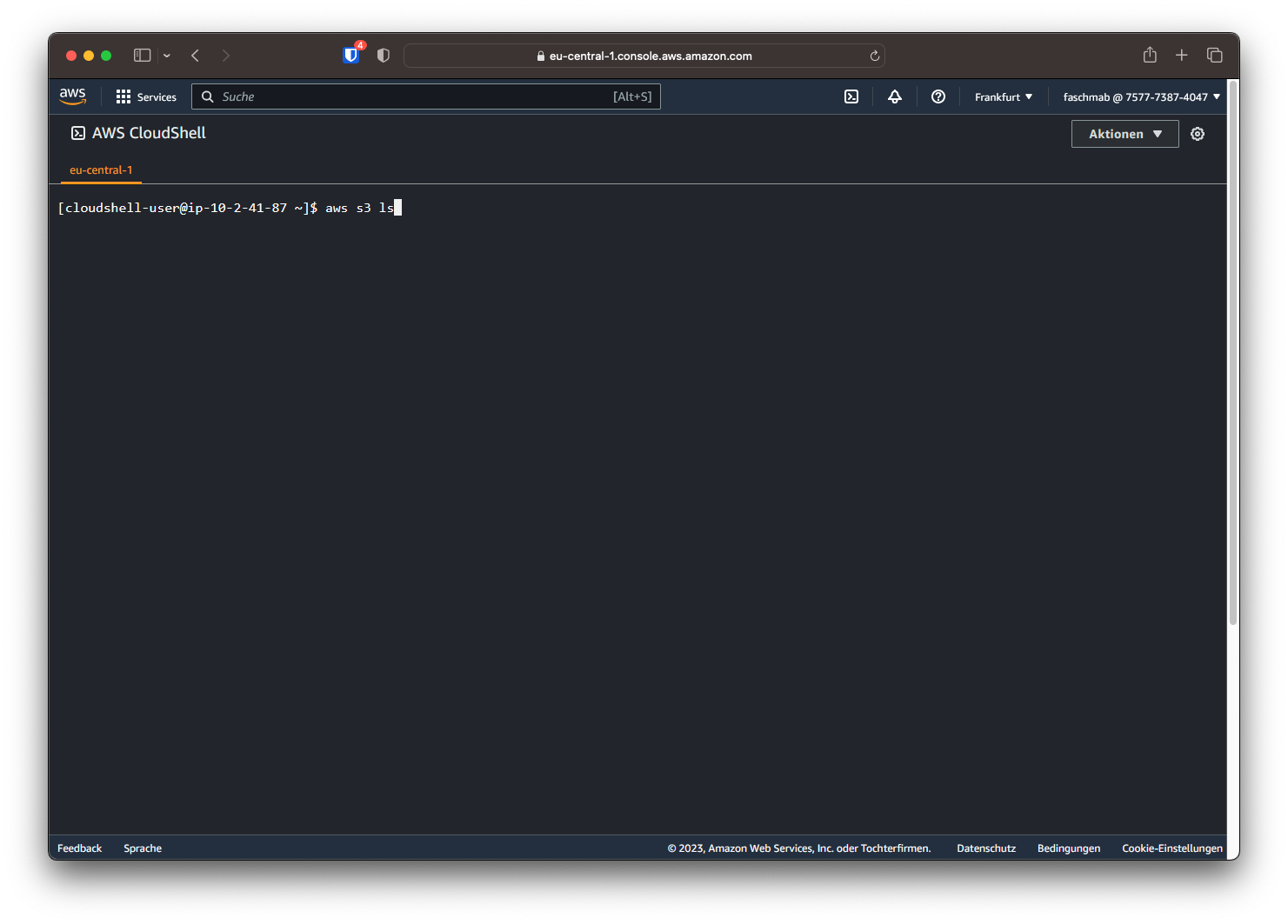Open the Feedback link
The image size is (1288, 924).
[x=79, y=848]
